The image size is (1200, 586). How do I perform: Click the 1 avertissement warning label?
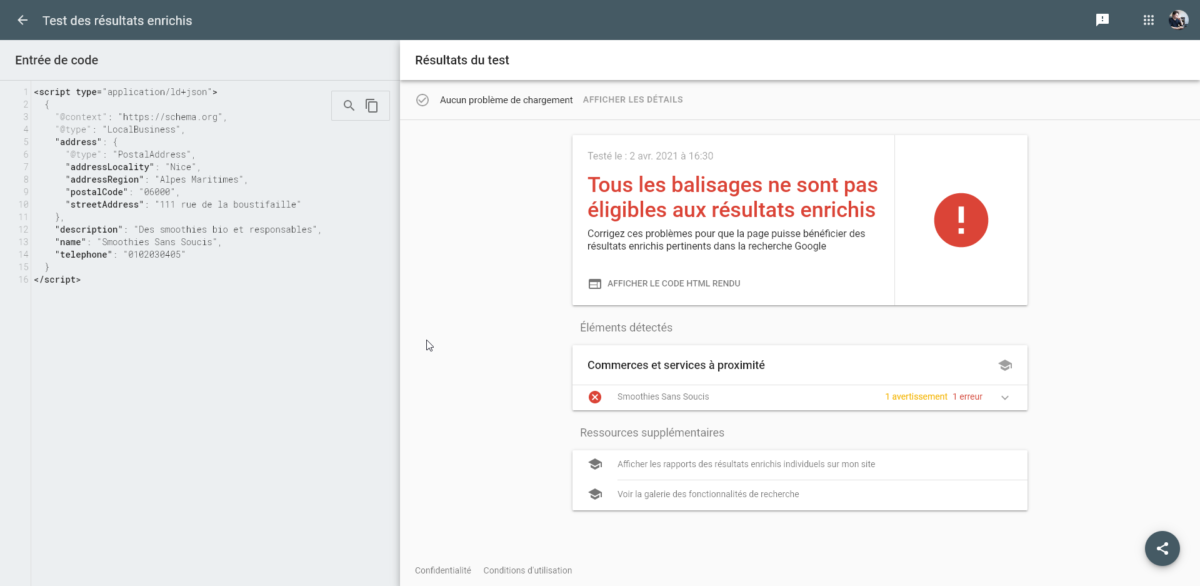(915, 397)
